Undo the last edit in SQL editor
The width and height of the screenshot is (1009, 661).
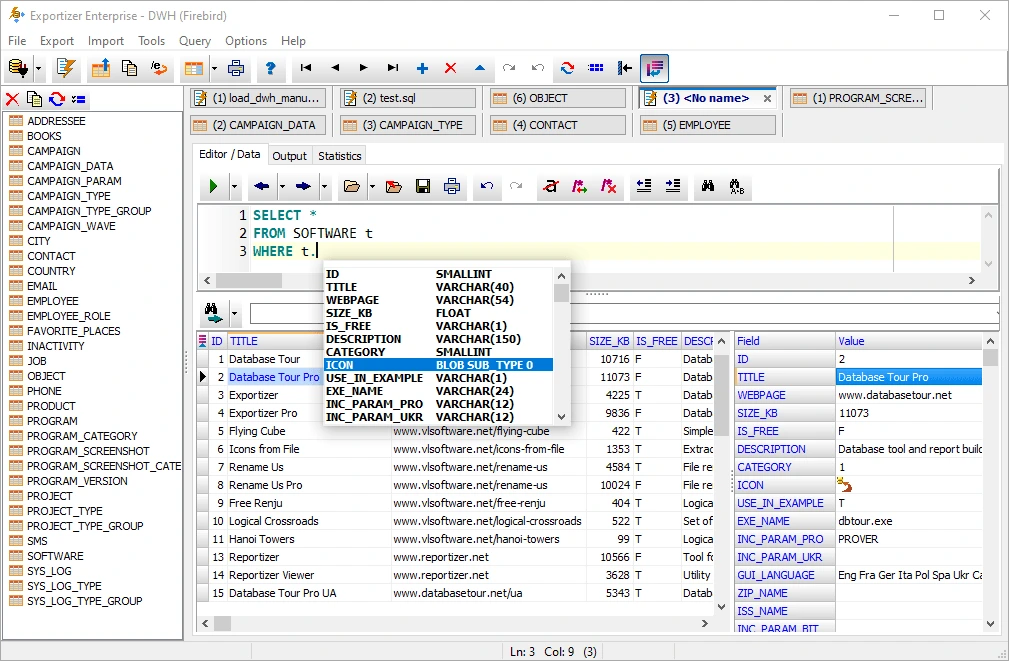(486, 187)
